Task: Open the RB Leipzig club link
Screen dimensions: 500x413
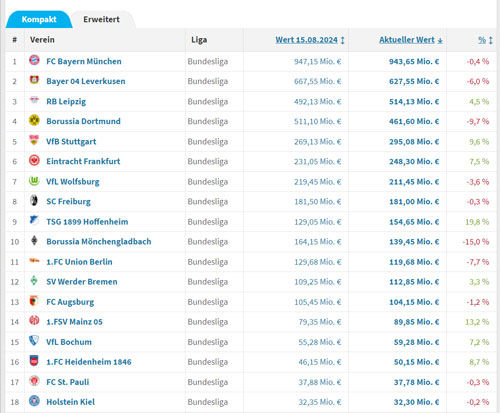Action: pos(66,102)
